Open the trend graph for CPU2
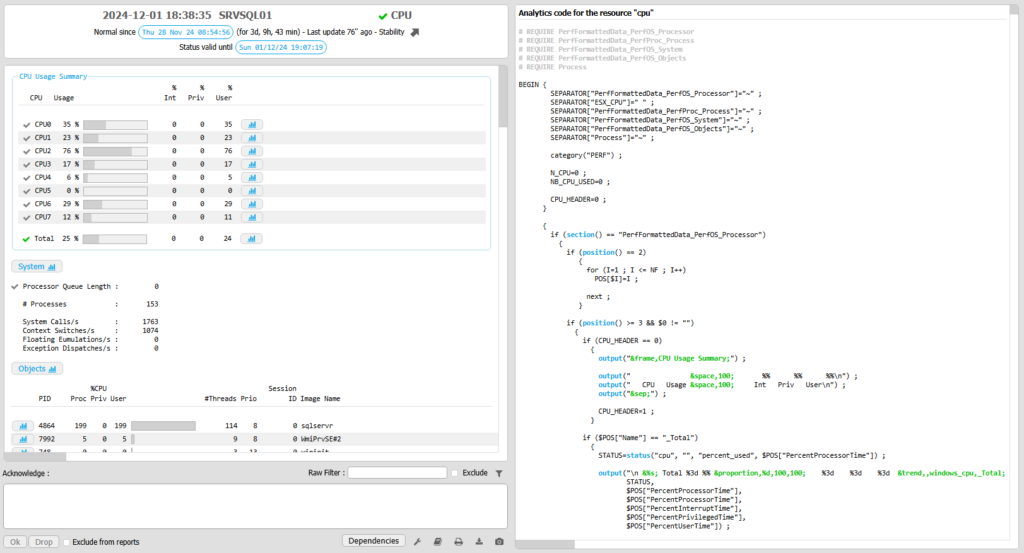The height and width of the screenshot is (553, 1024). 251,151
